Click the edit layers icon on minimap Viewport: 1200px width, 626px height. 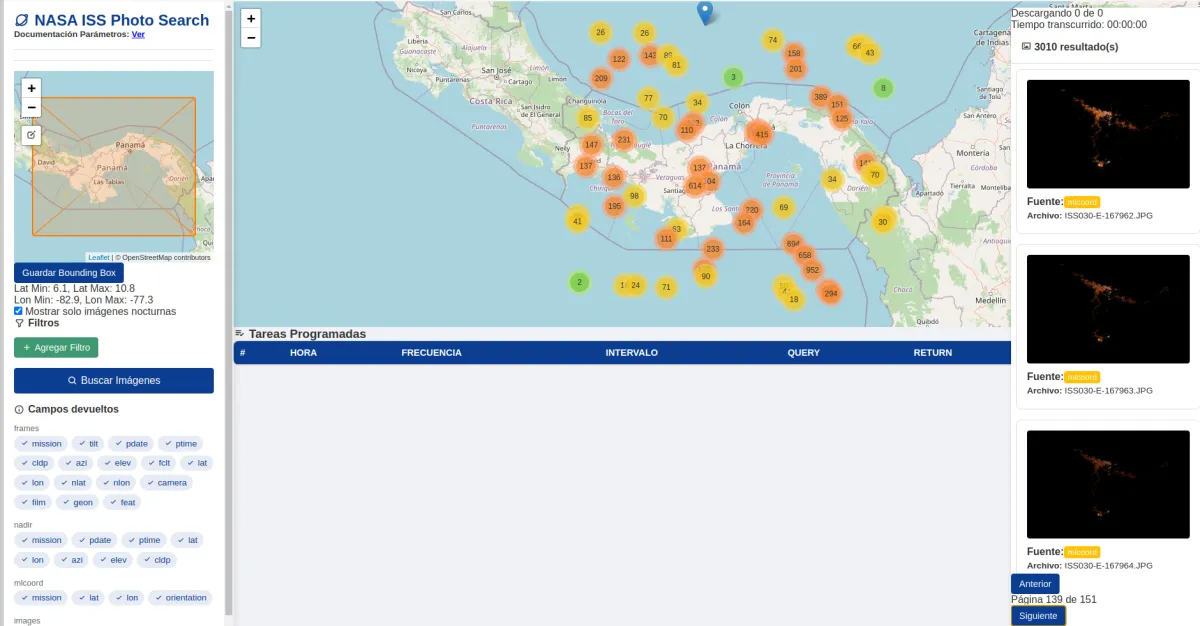point(31,135)
